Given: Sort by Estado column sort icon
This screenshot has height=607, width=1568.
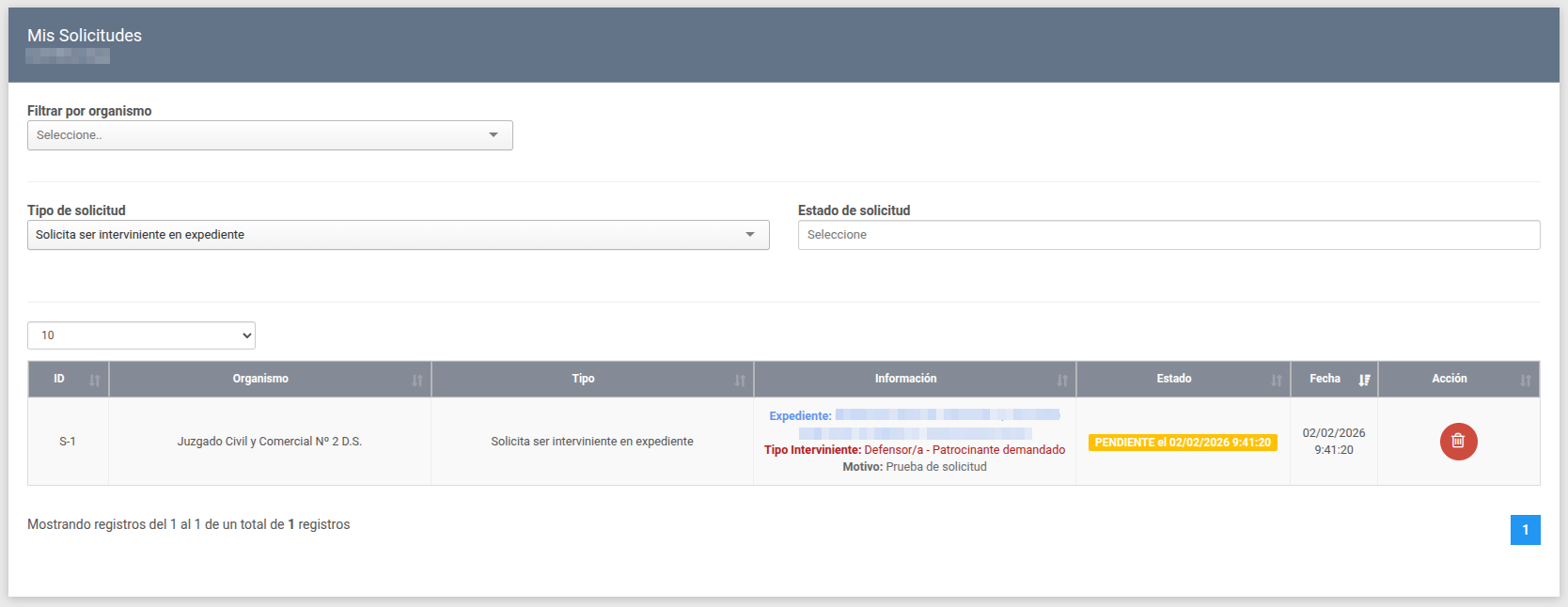Looking at the screenshot, I should pos(1277,381).
